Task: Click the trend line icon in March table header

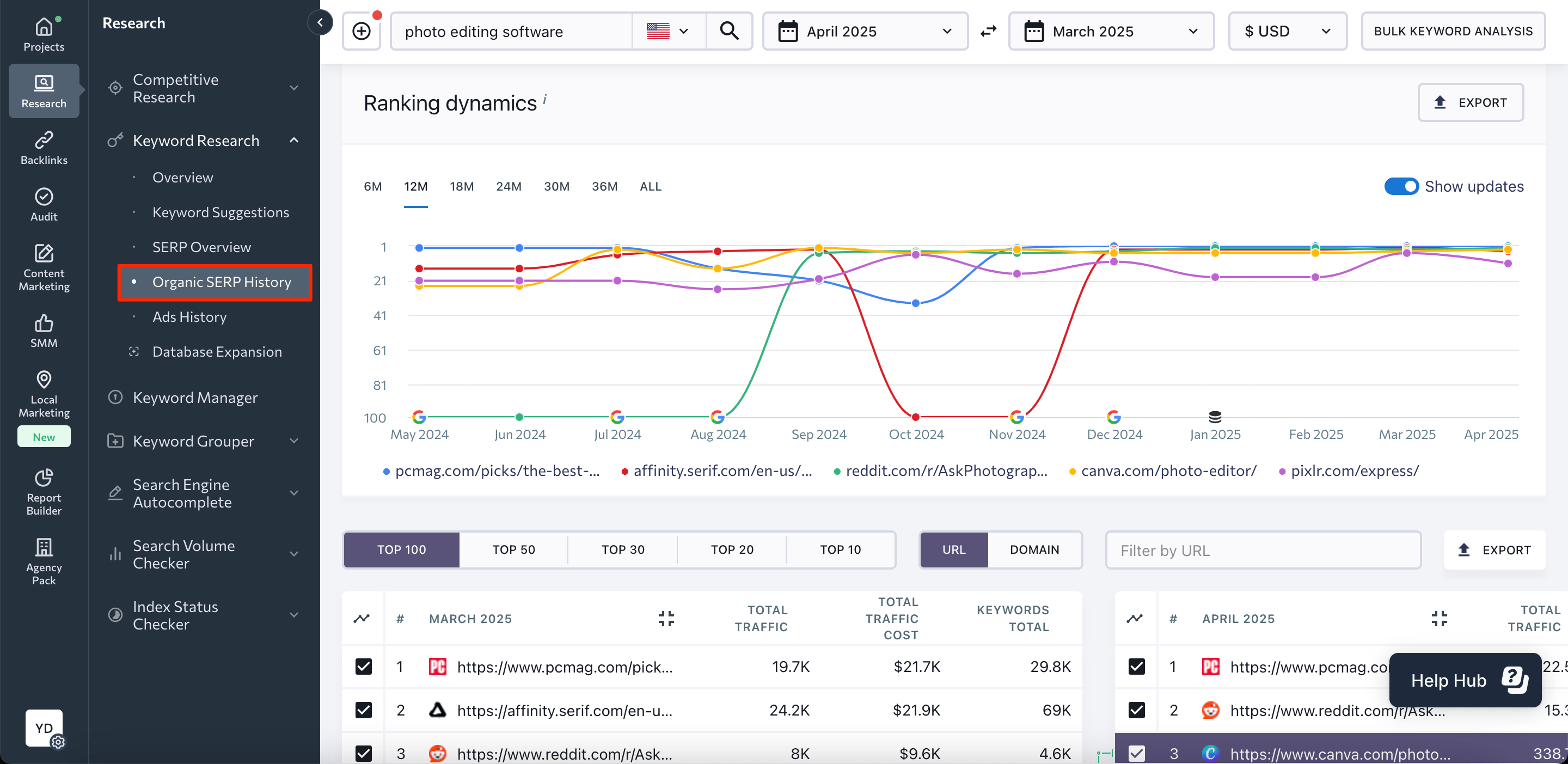Action: 362,619
